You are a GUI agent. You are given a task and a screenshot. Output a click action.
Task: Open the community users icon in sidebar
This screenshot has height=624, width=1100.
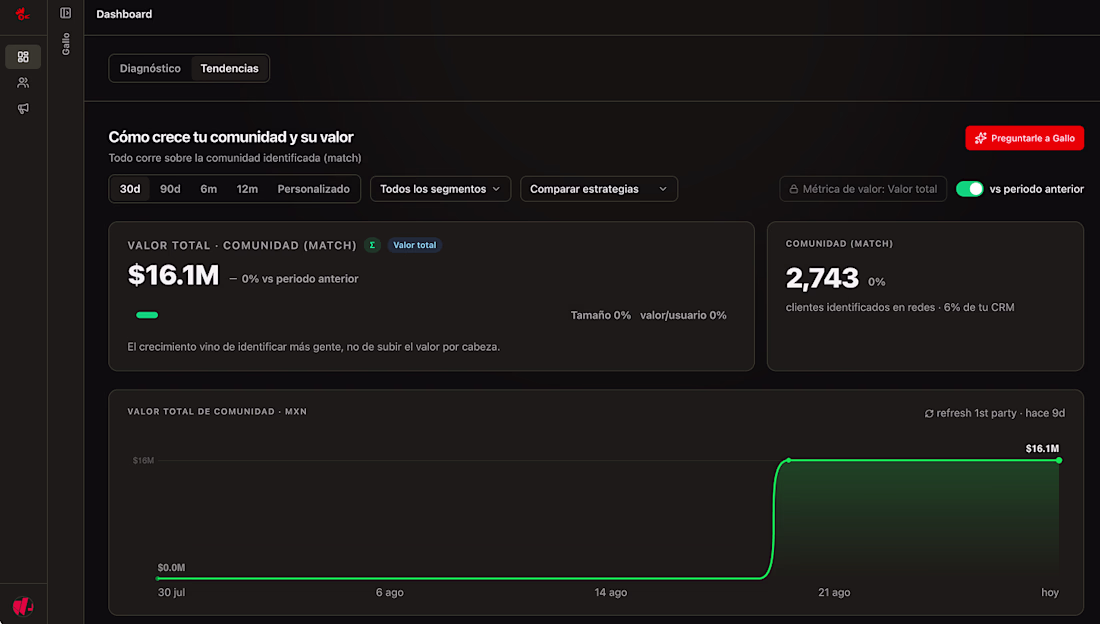[x=23, y=83]
